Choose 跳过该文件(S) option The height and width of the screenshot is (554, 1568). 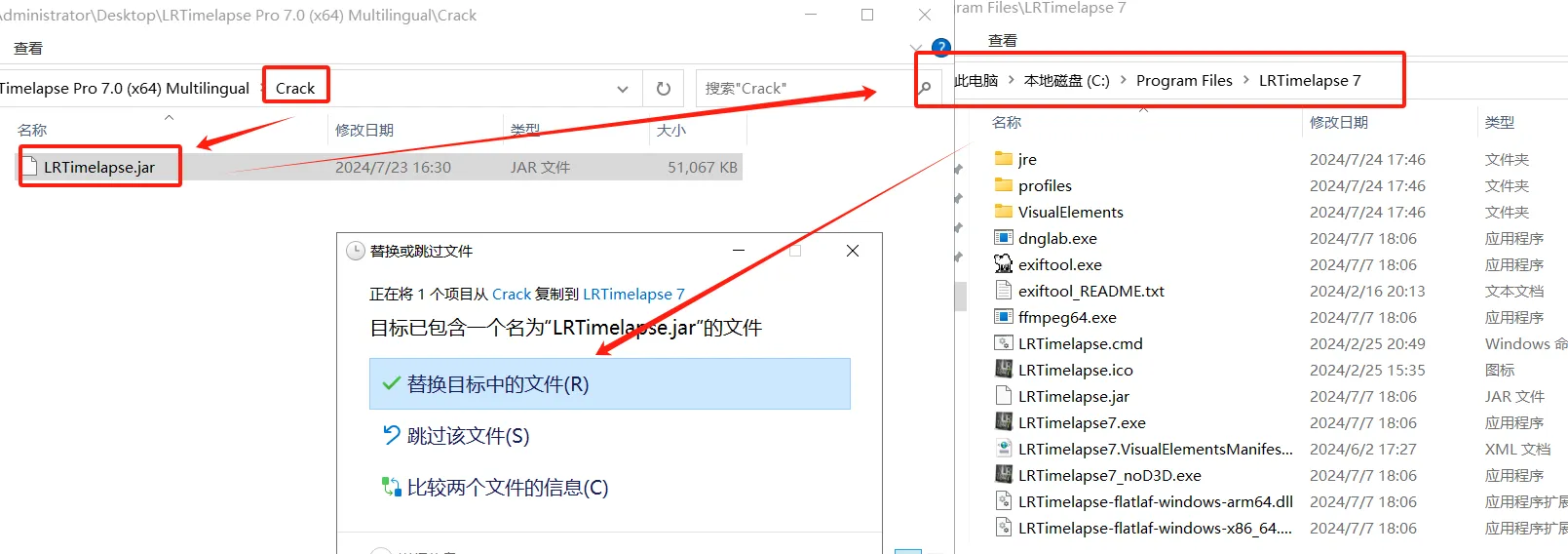pyautogui.click(x=468, y=436)
